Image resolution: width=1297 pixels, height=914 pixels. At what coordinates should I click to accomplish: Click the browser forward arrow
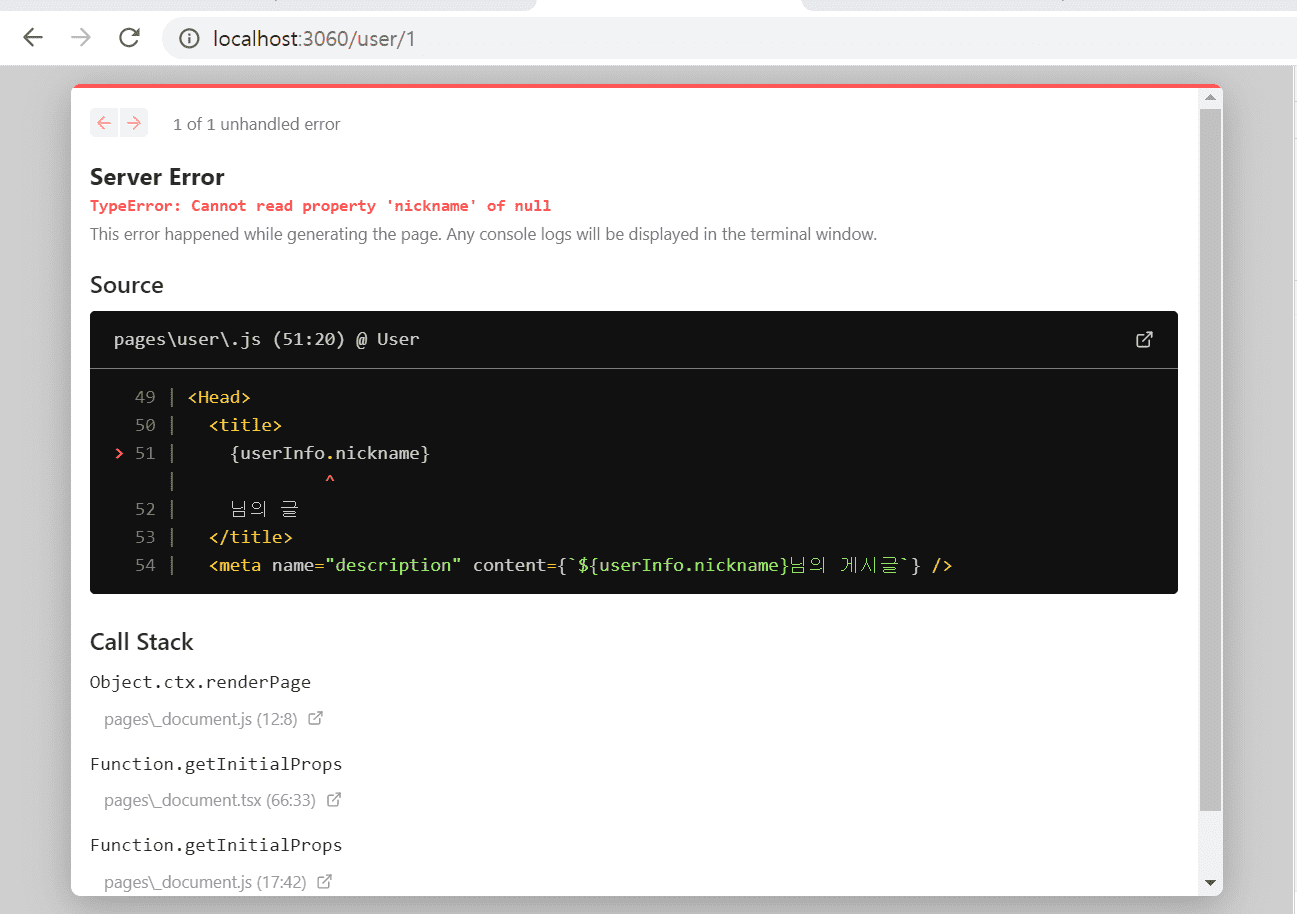pyautogui.click(x=81, y=38)
